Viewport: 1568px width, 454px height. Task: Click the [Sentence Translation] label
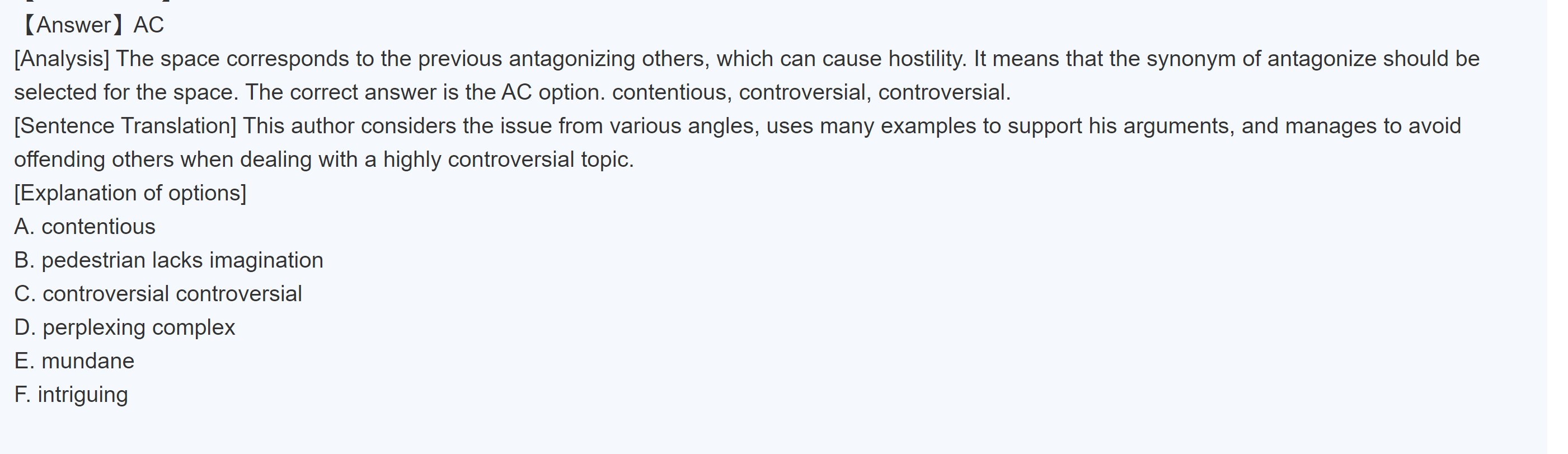coord(125,126)
